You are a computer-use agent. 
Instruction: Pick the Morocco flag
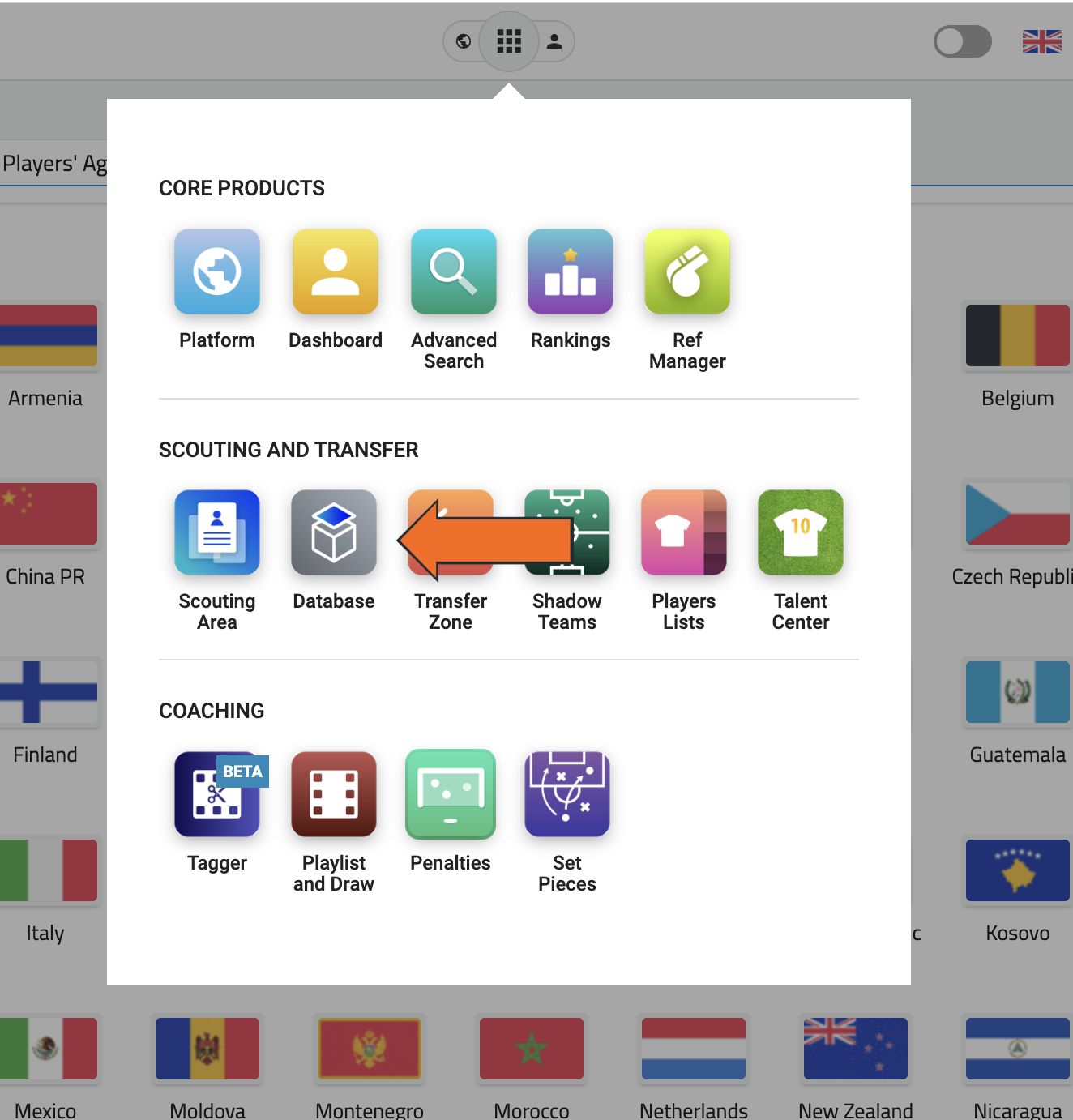tap(532, 1049)
